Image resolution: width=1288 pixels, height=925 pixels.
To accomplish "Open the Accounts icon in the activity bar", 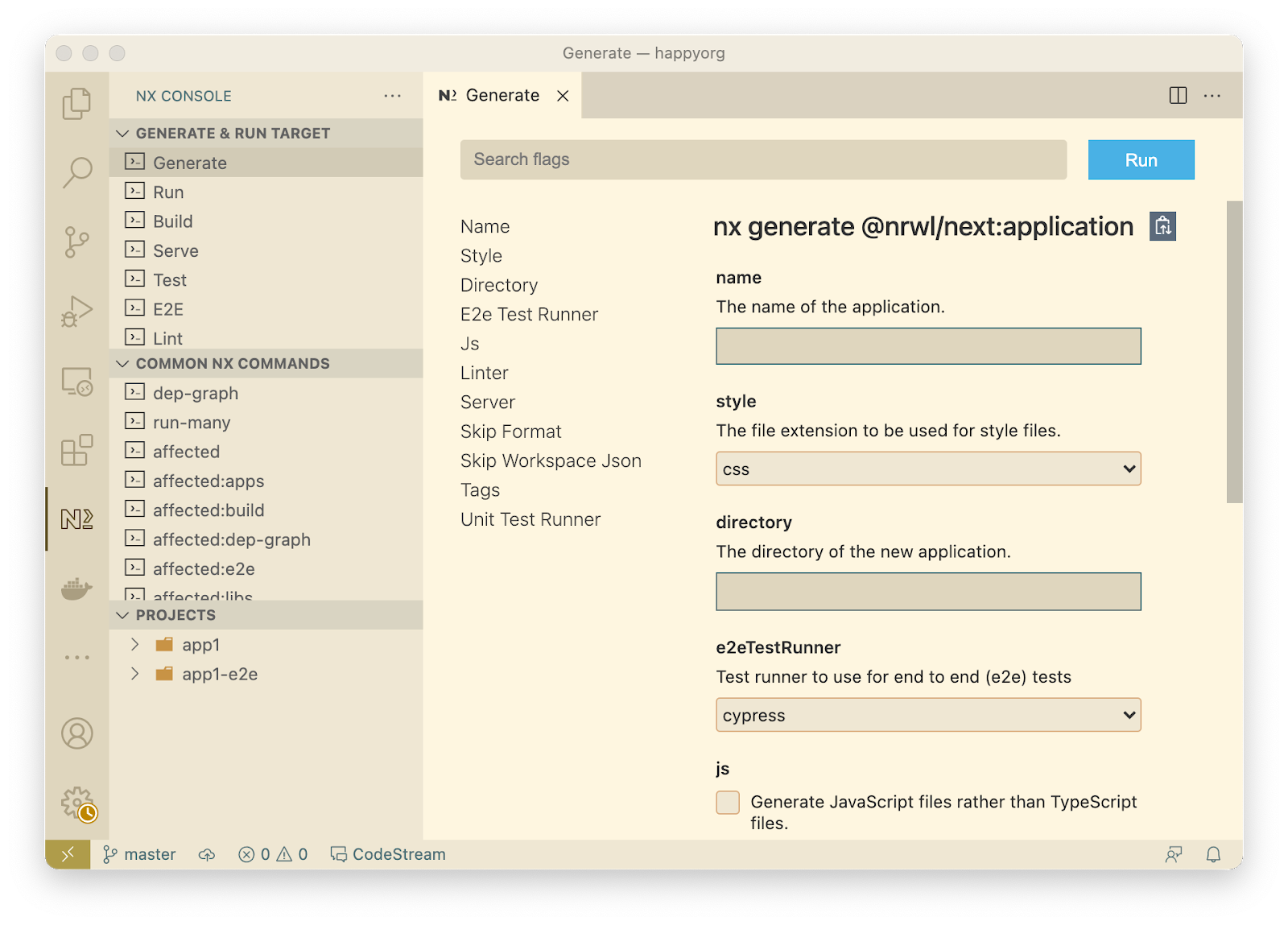I will [76, 734].
